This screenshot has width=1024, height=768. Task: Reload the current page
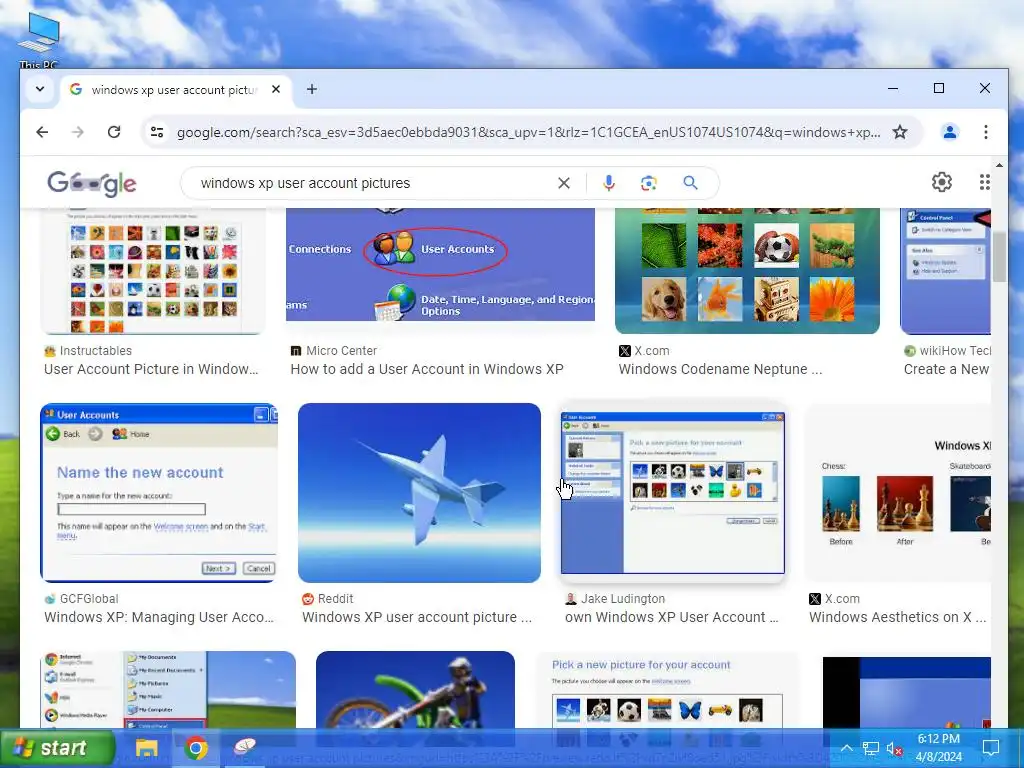pos(114,132)
